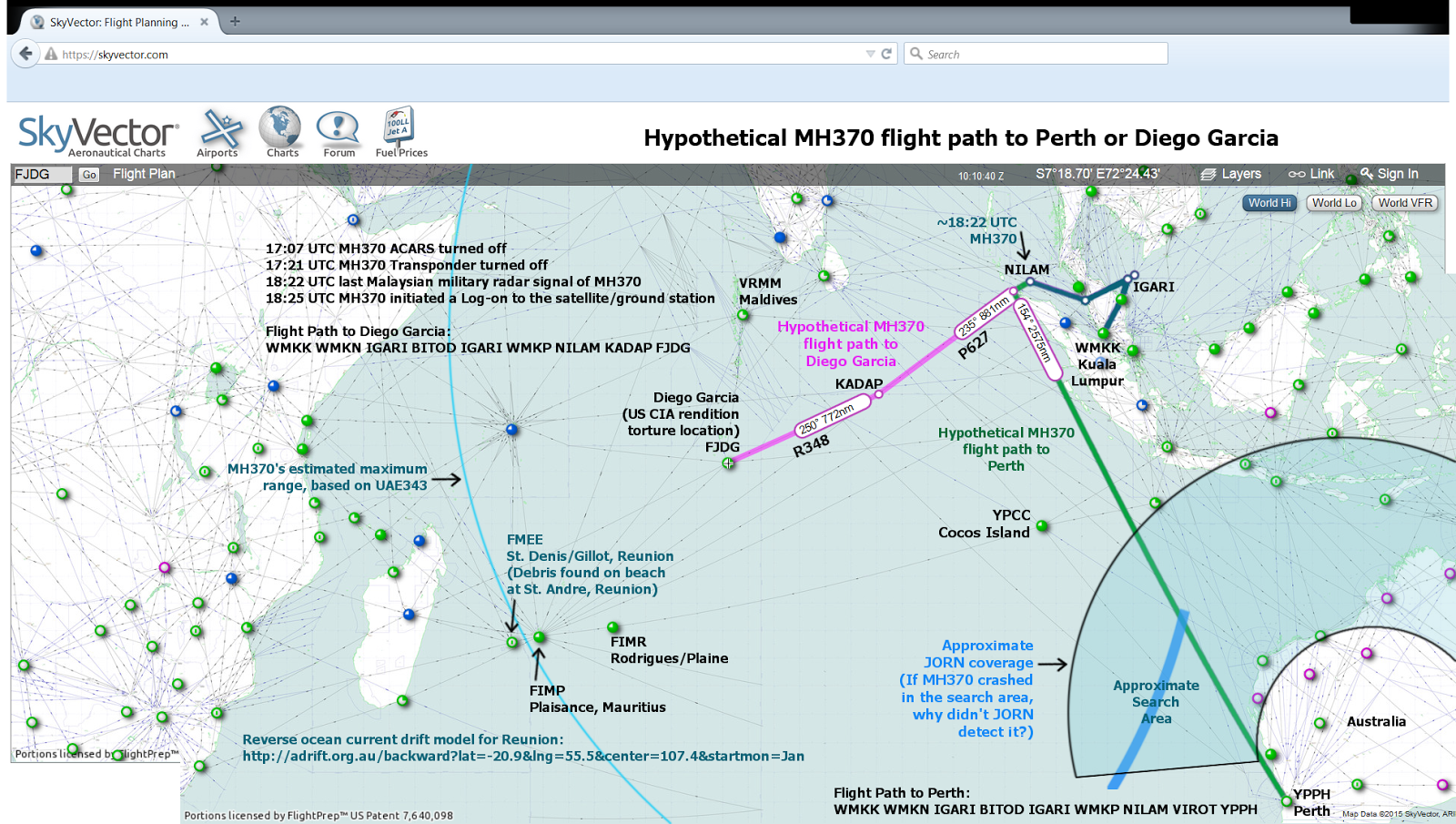This screenshot has height=824, width=1456.
Task: Enable the World VFR chart layer
Action: point(1404,203)
